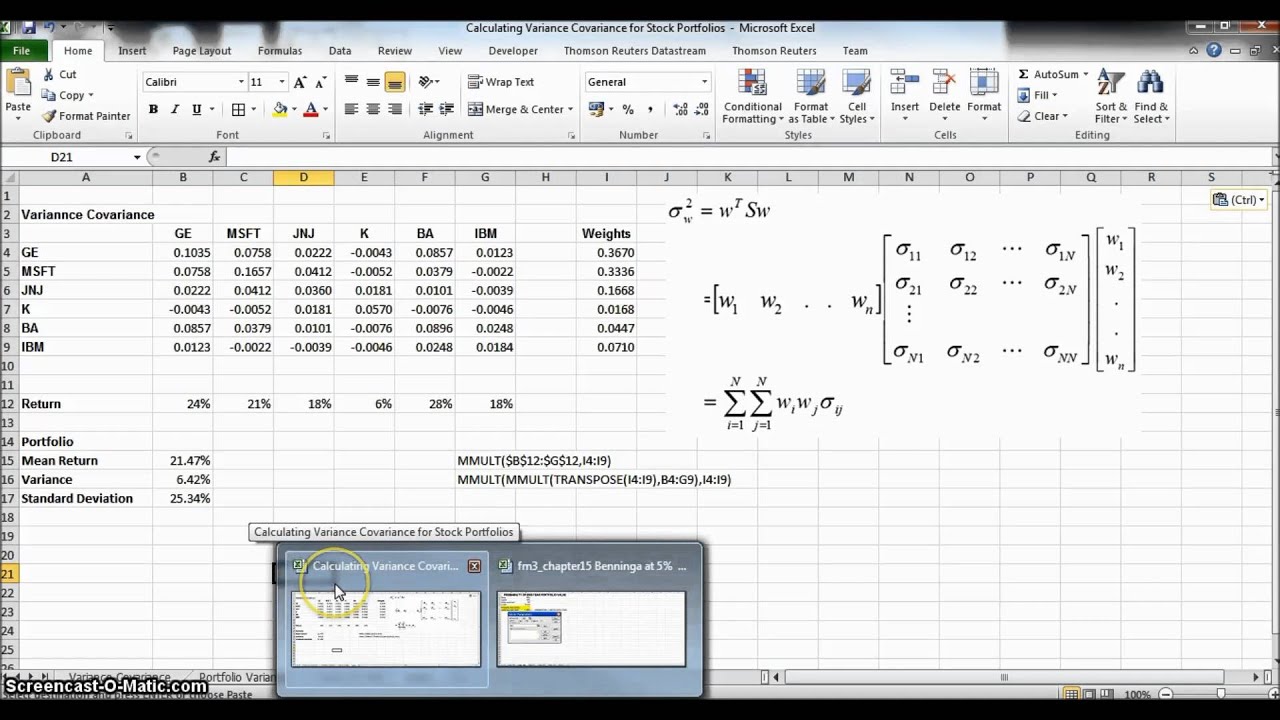Open Sort & Filter menu

tap(1111, 96)
